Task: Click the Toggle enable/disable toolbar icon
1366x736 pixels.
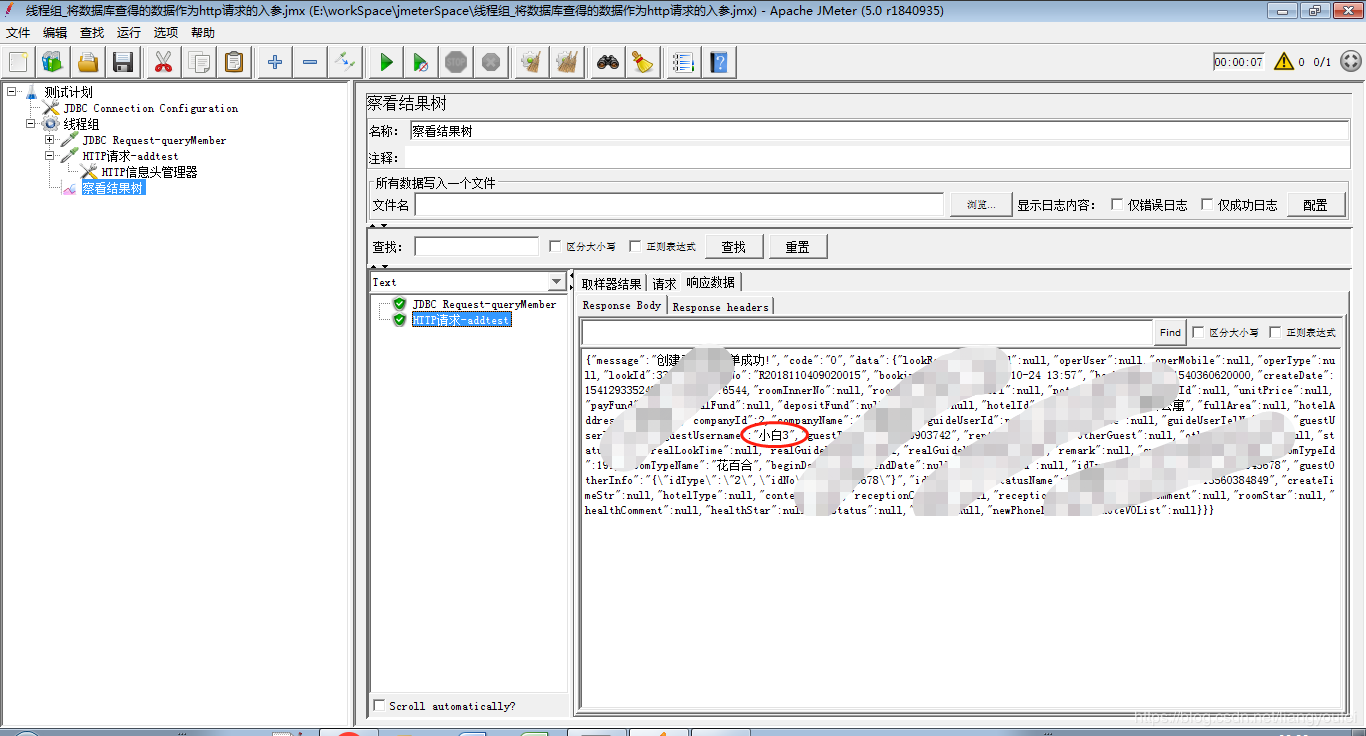Action: (x=345, y=62)
